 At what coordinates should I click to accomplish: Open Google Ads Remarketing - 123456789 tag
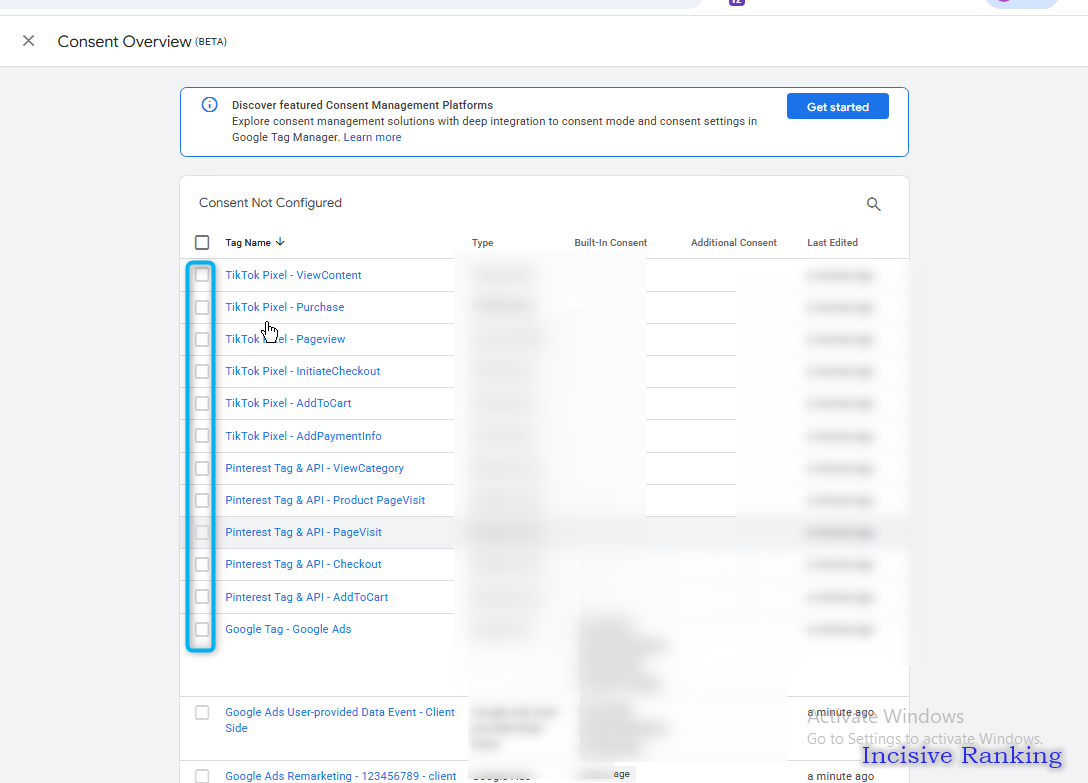coord(341,776)
